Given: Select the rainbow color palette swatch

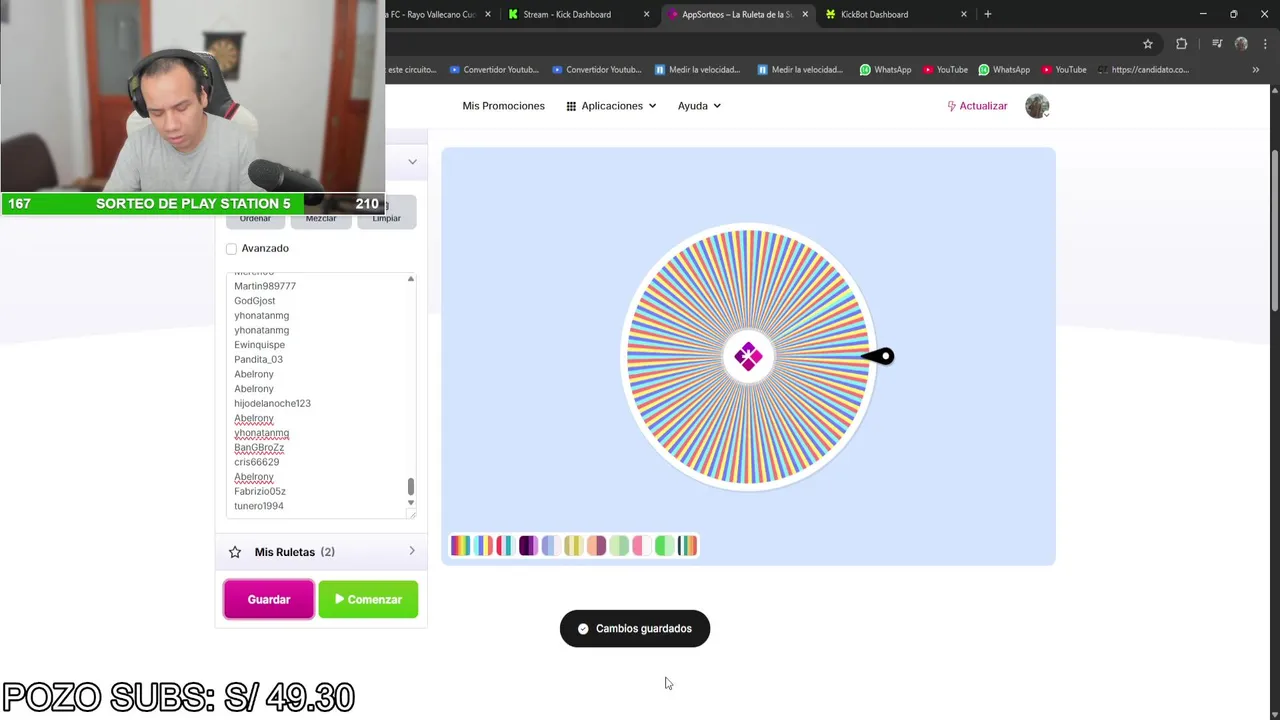Looking at the screenshot, I should click(x=460, y=546).
